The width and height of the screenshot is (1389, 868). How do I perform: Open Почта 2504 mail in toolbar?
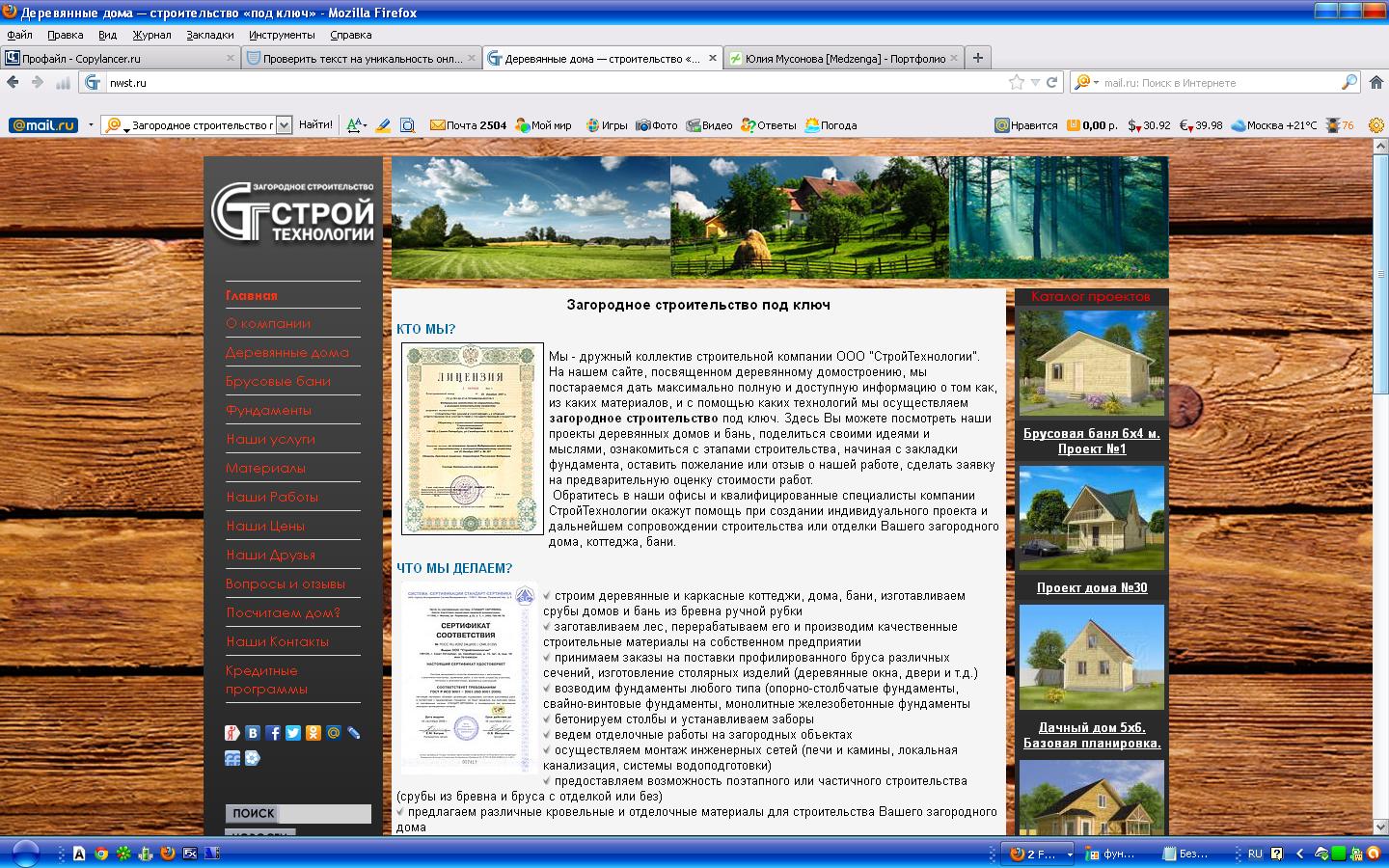point(469,125)
